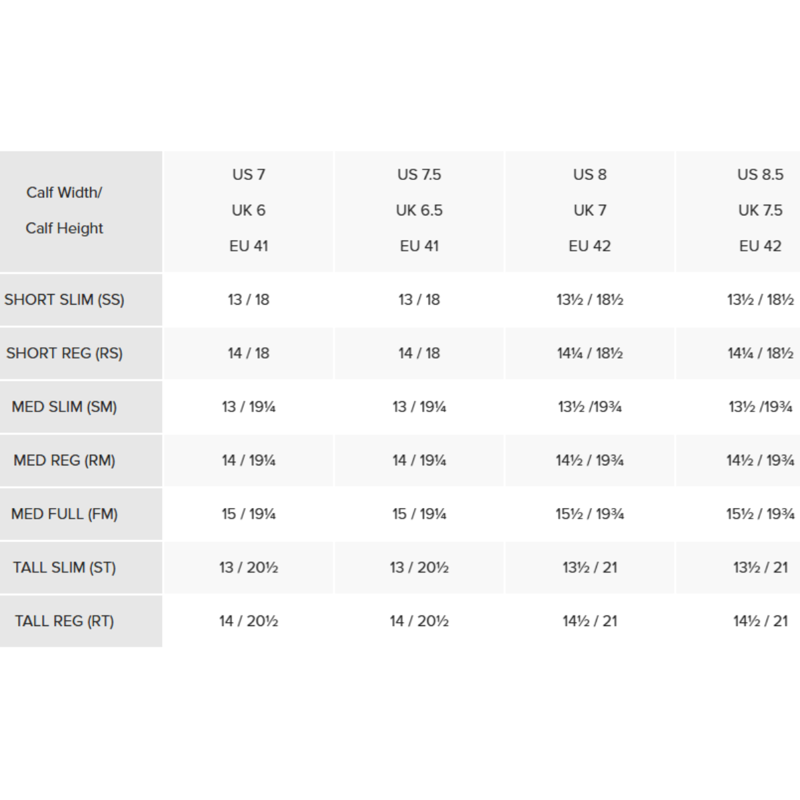Select TALL REG value under US 7.5
This screenshot has height=800, width=800.
(x=419, y=621)
